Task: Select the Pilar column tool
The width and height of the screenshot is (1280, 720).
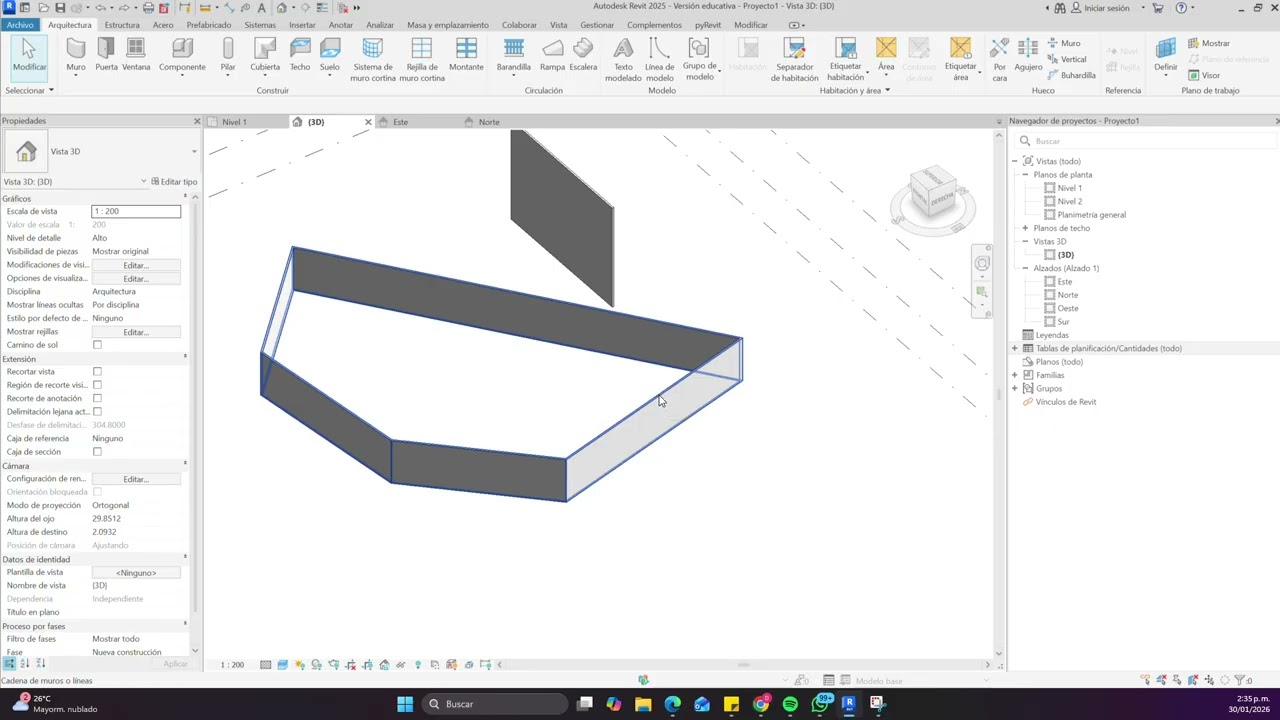Action: 228,55
